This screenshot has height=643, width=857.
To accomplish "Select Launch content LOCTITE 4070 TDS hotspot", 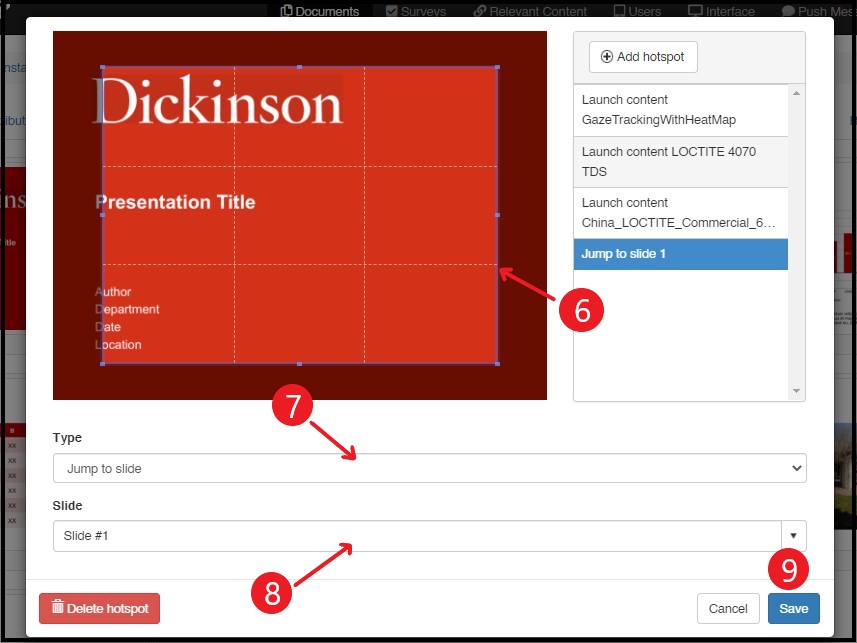I will pyautogui.click(x=680, y=162).
